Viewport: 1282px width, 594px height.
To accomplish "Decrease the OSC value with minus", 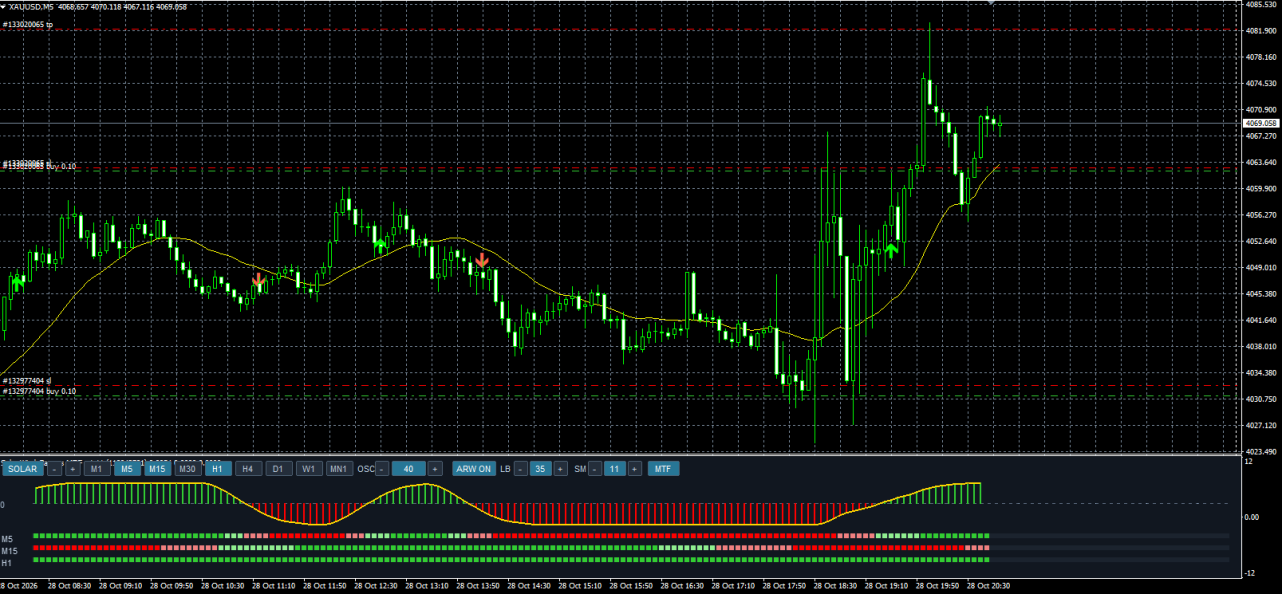I will click(382, 468).
